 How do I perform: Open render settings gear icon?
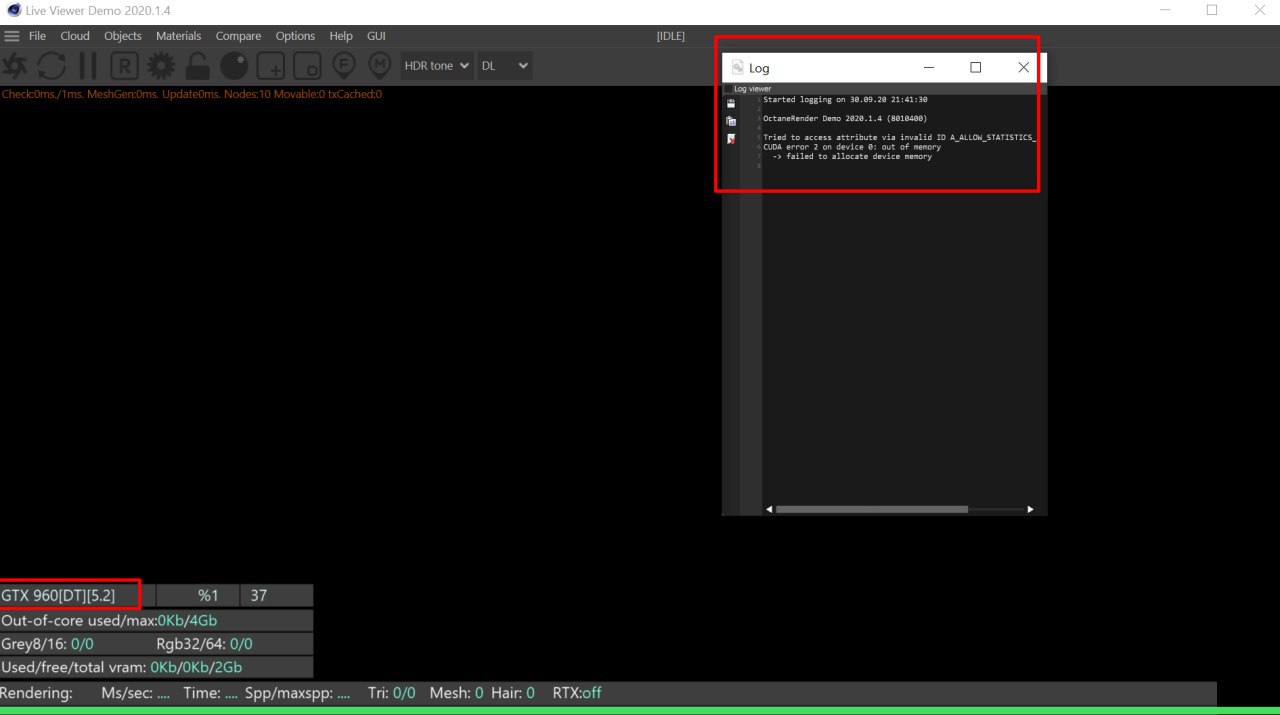coord(160,66)
